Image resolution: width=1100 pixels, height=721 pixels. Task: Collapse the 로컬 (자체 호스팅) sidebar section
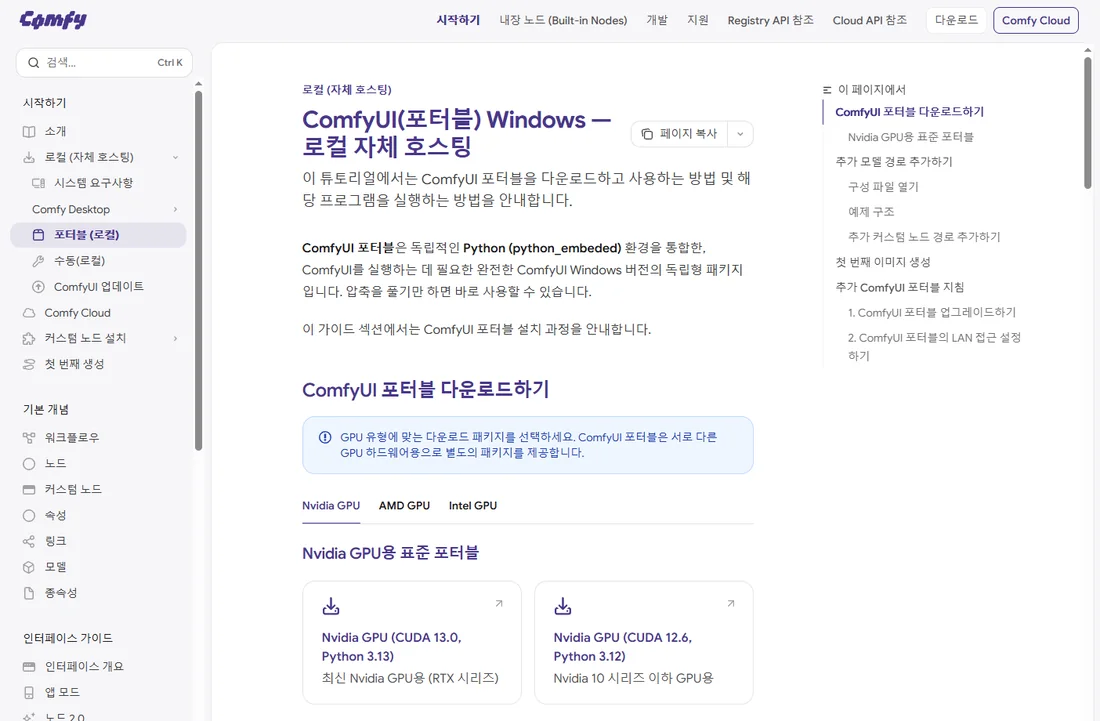point(175,157)
